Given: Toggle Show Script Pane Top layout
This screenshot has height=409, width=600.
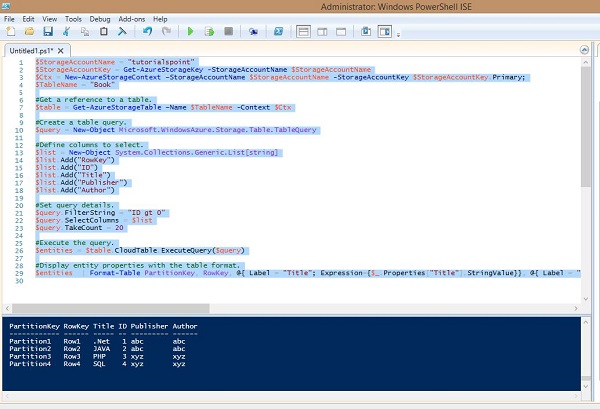Looking at the screenshot, I should tap(304, 31).
